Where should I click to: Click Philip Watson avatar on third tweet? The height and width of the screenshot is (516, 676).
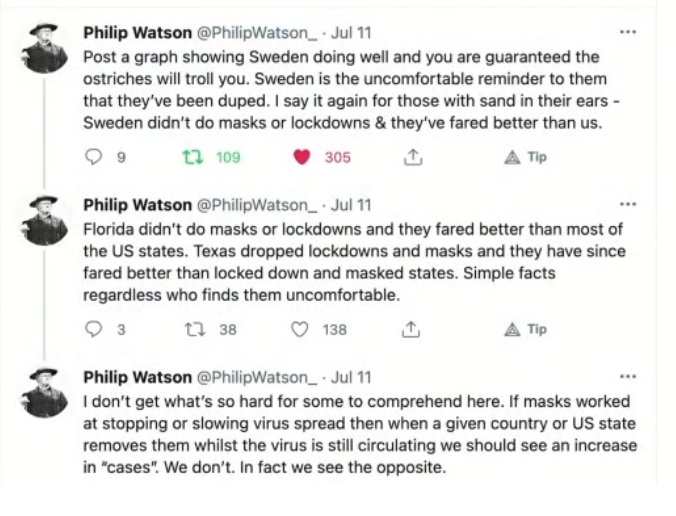tap(45, 393)
